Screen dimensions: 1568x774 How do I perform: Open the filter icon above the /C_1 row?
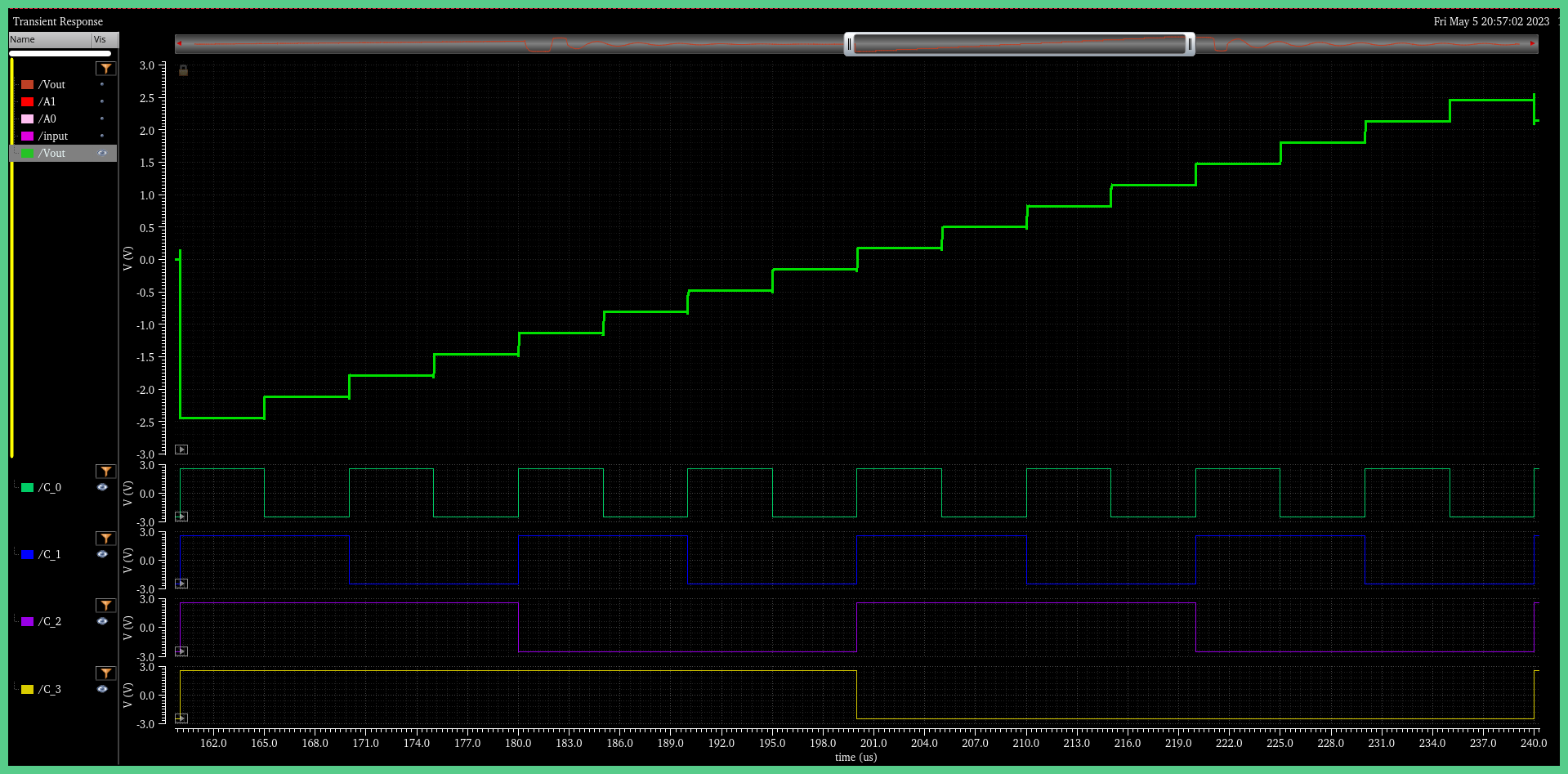[106, 539]
